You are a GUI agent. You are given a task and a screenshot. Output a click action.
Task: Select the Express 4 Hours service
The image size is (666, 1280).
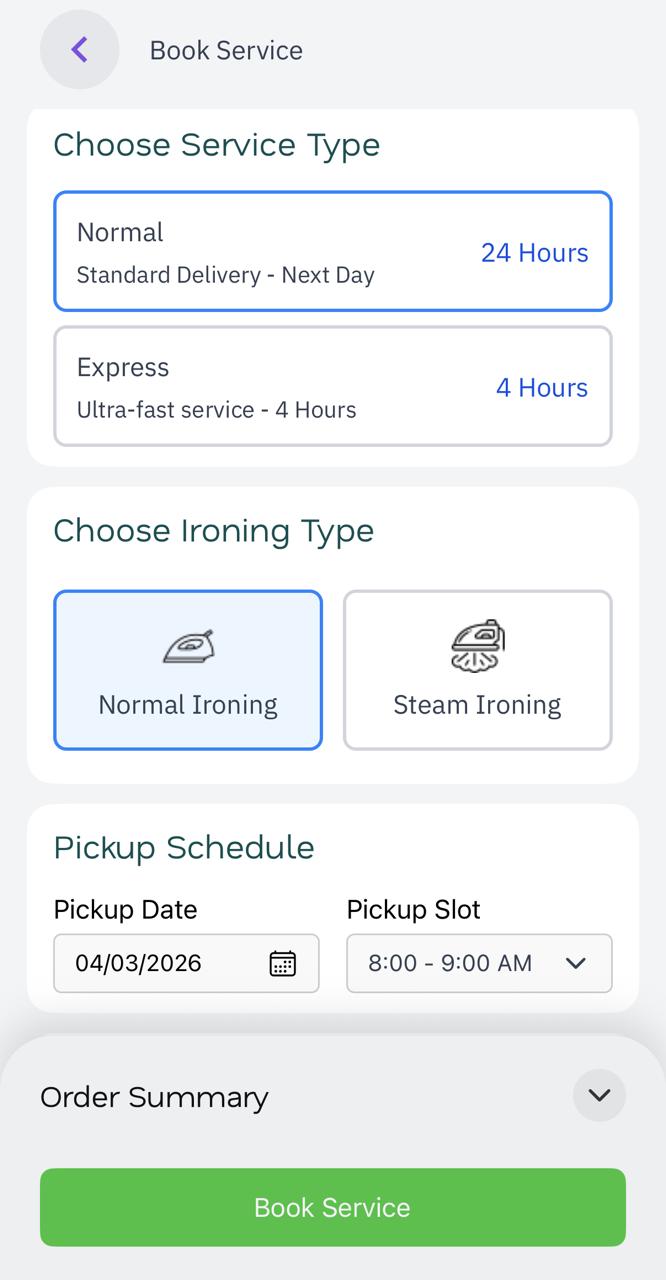(332, 386)
